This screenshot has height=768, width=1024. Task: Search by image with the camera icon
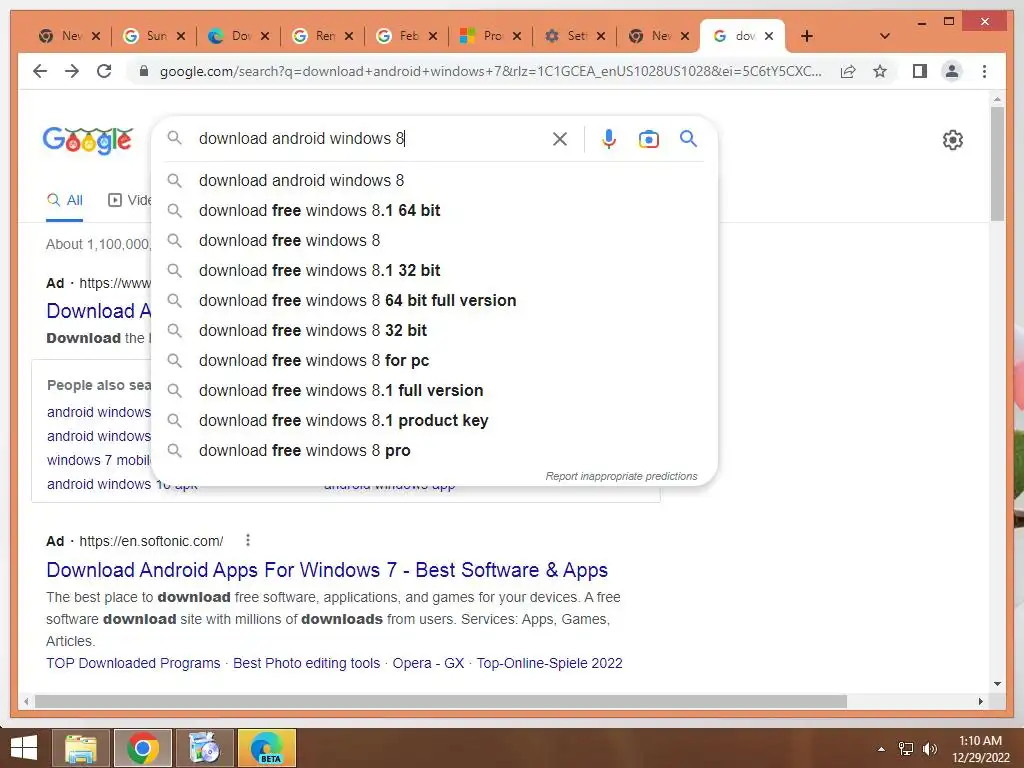coord(648,138)
